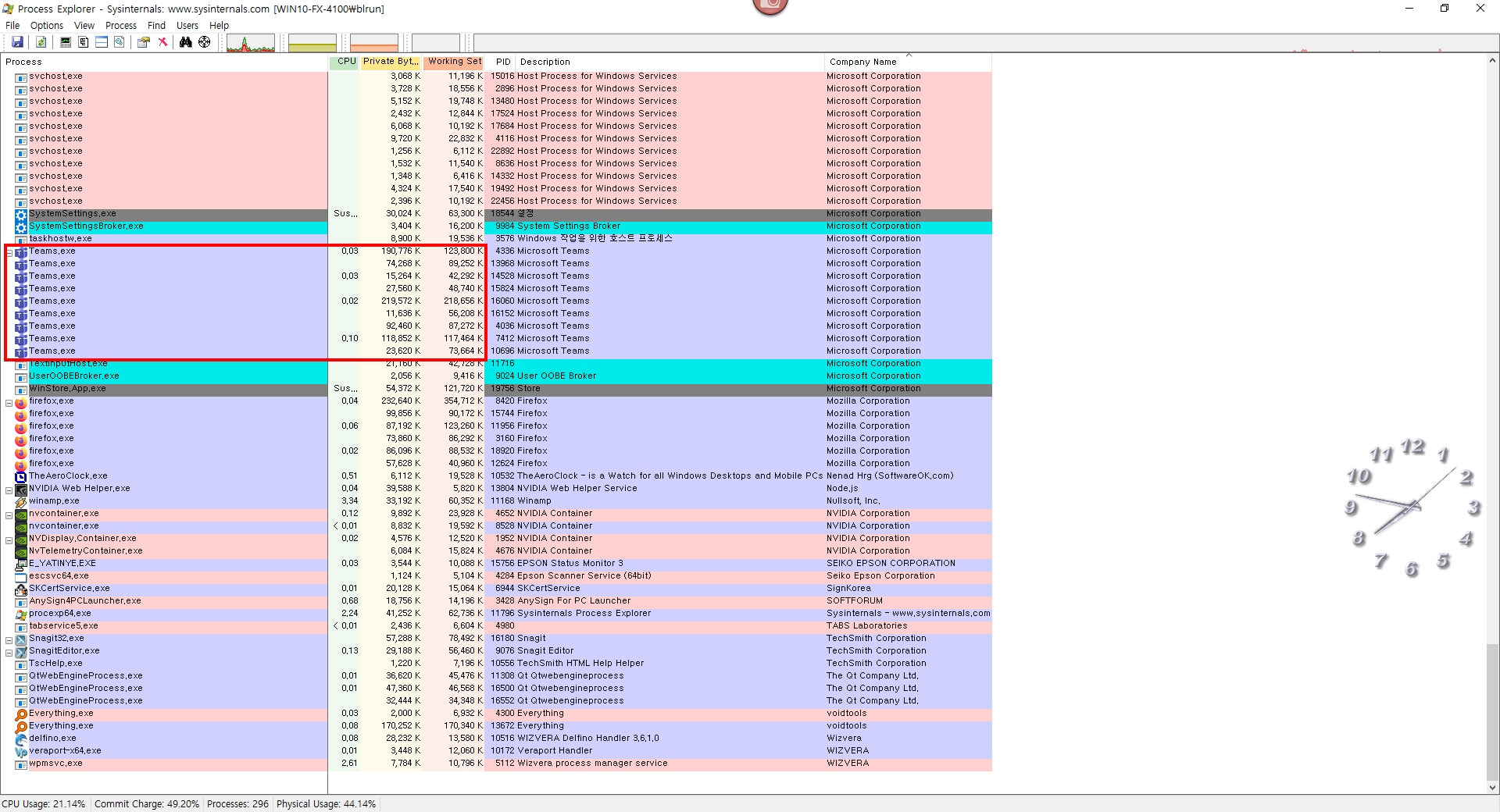Open the View menu
This screenshot has height=812, width=1500.
pyautogui.click(x=84, y=26)
